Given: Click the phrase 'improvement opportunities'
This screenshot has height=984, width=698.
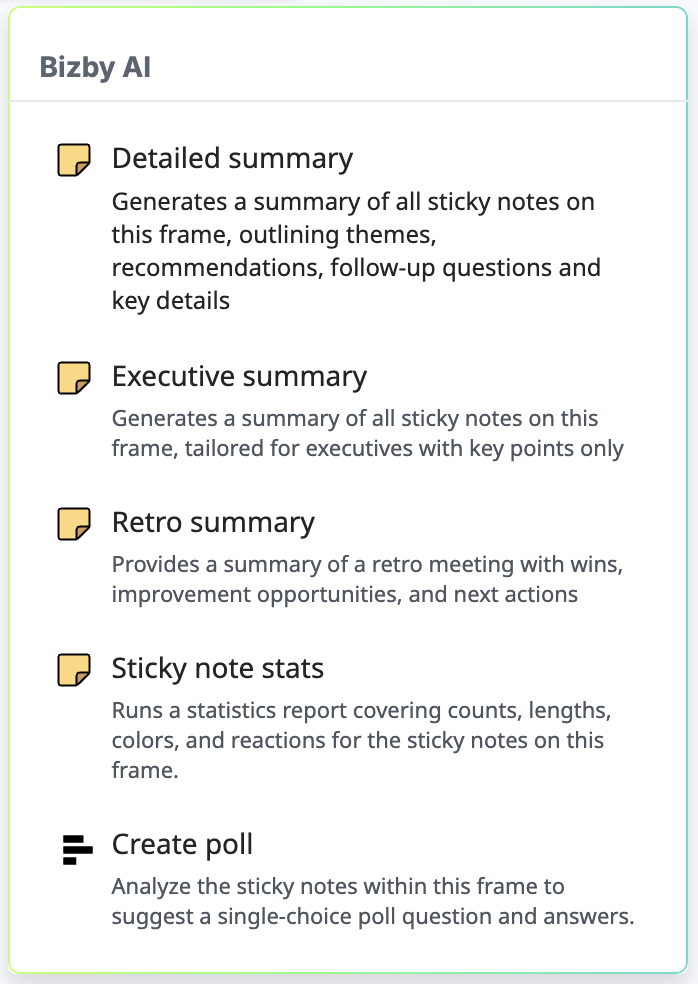Looking at the screenshot, I should pyautogui.click(x=257, y=595).
